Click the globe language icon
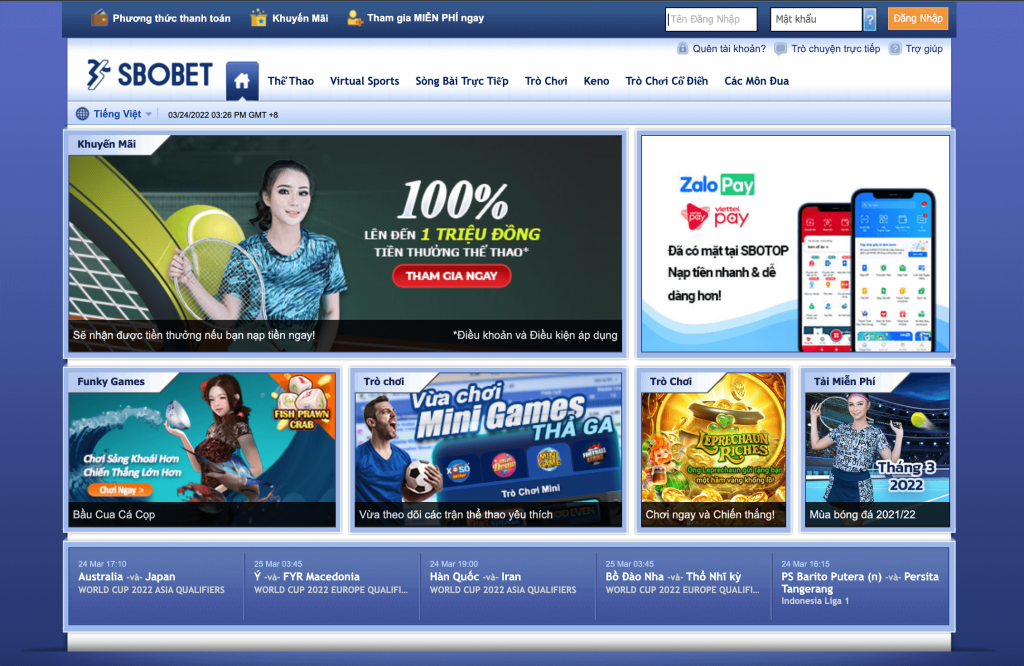 point(82,114)
